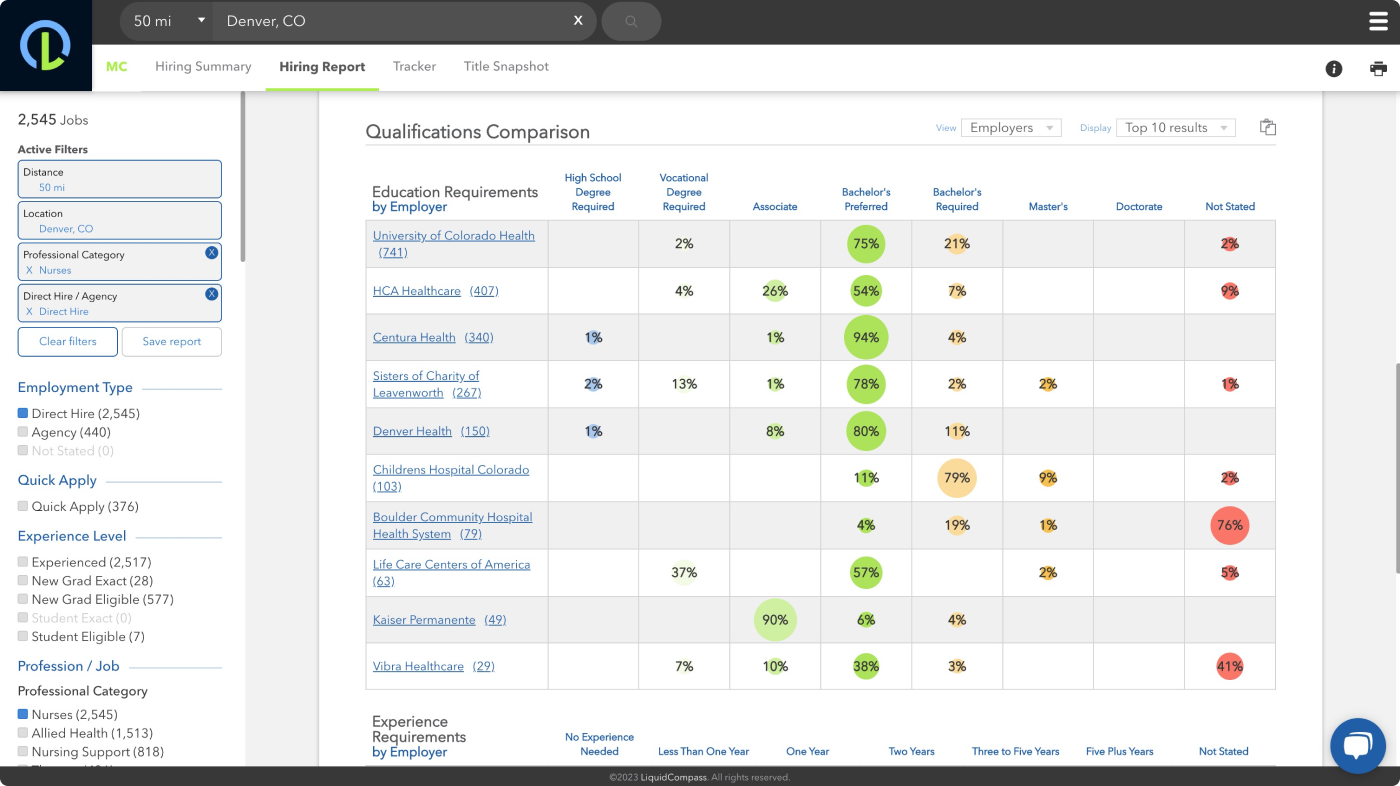Open University of Colorado Health link
This screenshot has height=786, width=1400.
pyautogui.click(x=454, y=243)
